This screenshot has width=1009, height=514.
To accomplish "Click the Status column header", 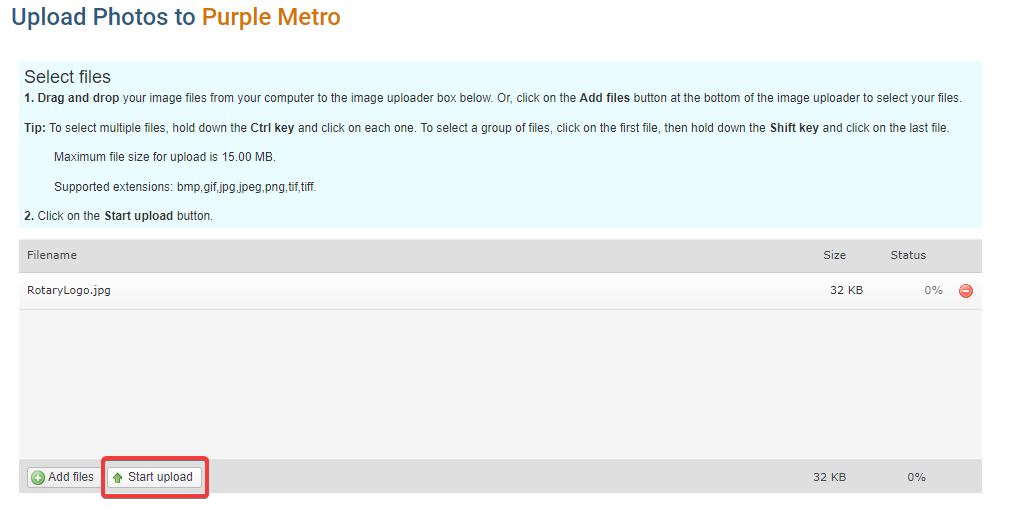I will point(908,256).
